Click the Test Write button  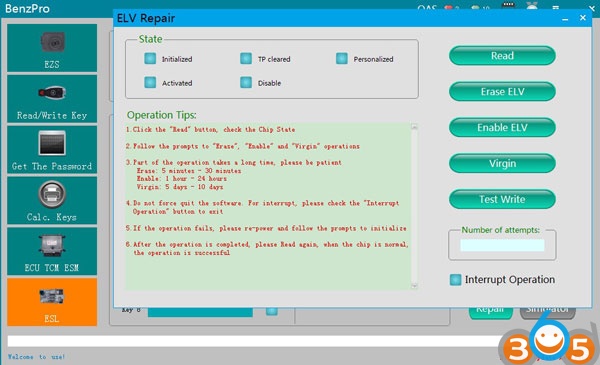coord(502,199)
